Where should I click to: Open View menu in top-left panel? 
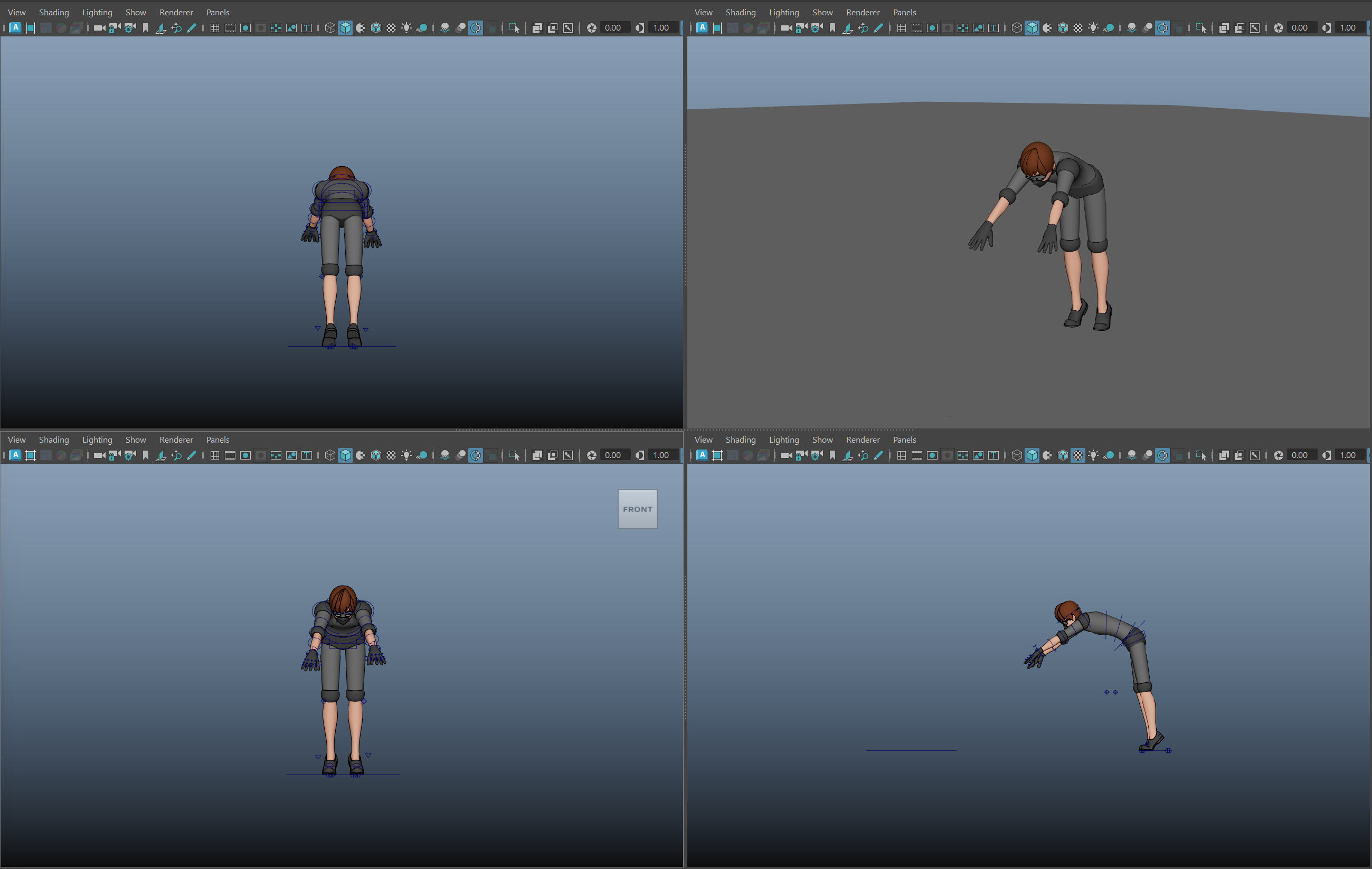tap(16, 12)
